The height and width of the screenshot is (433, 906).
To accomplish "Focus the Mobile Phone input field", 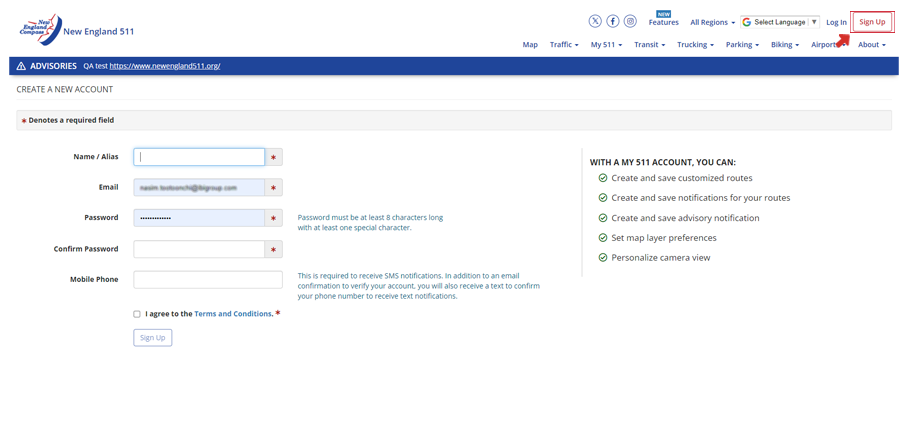I will (x=208, y=280).
